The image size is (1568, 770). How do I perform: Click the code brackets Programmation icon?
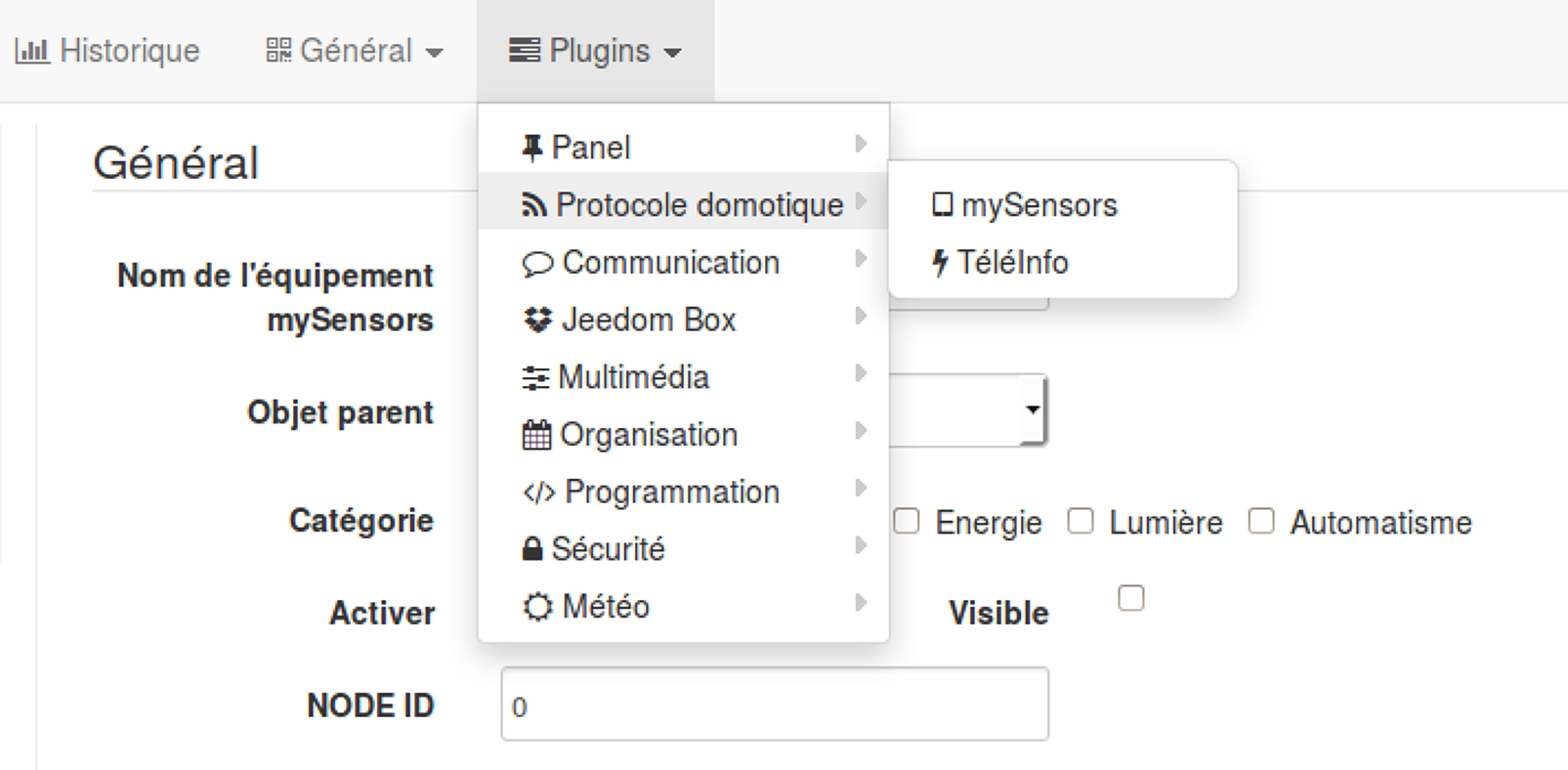(538, 492)
